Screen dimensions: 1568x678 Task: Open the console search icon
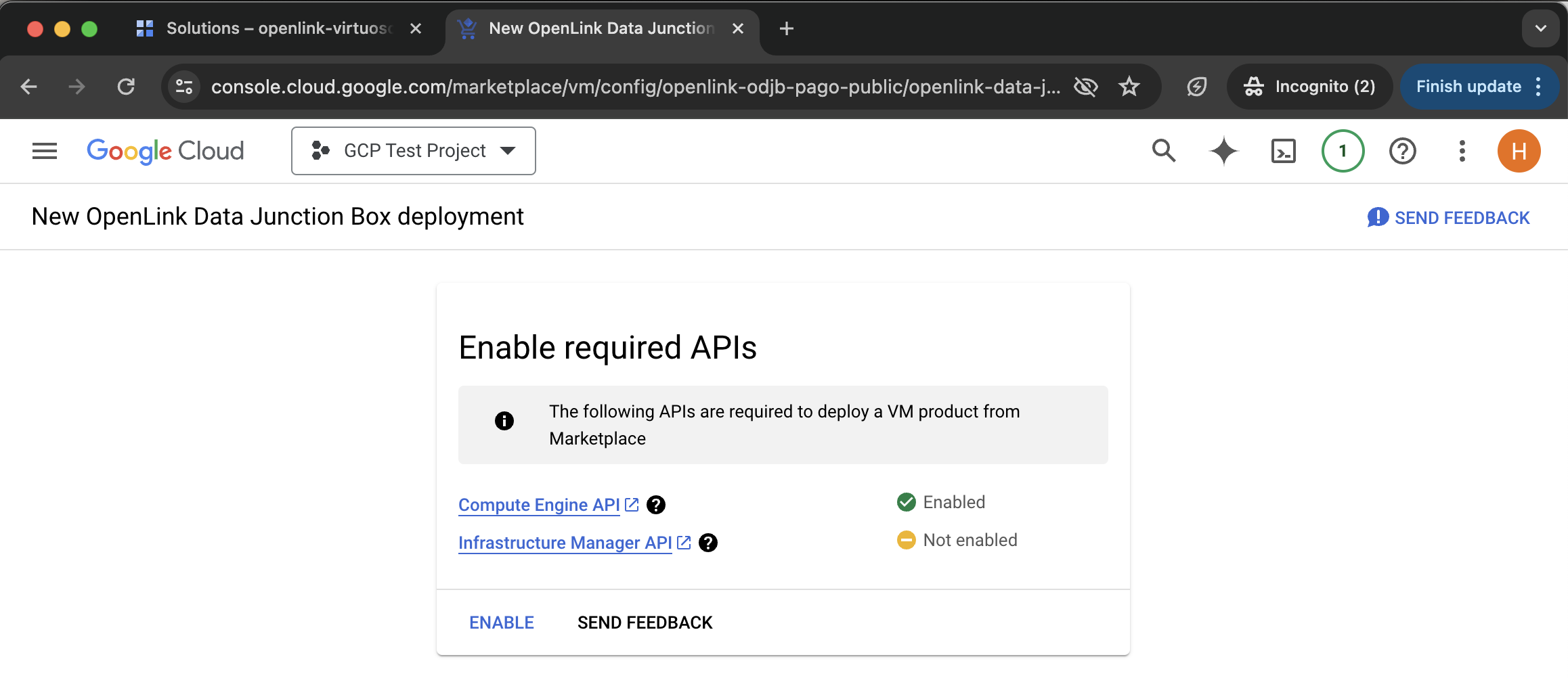(1164, 151)
